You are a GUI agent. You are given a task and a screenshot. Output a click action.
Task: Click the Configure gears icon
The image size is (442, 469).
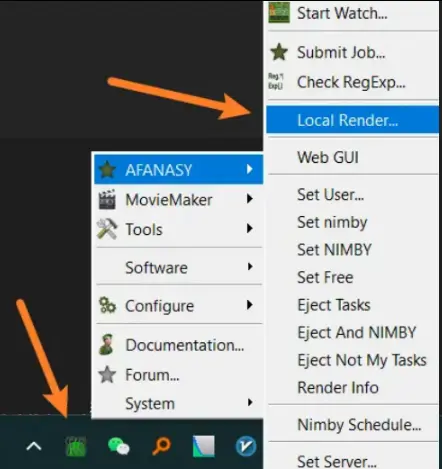tap(107, 305)
